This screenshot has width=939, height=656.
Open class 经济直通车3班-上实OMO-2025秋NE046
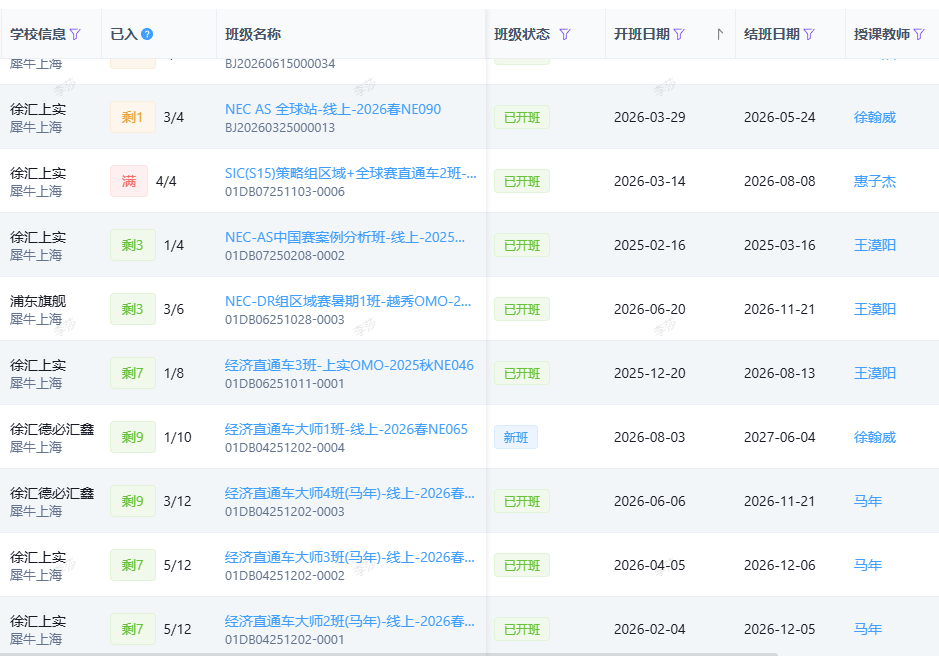pyautogui.click(x=349, y=365)
